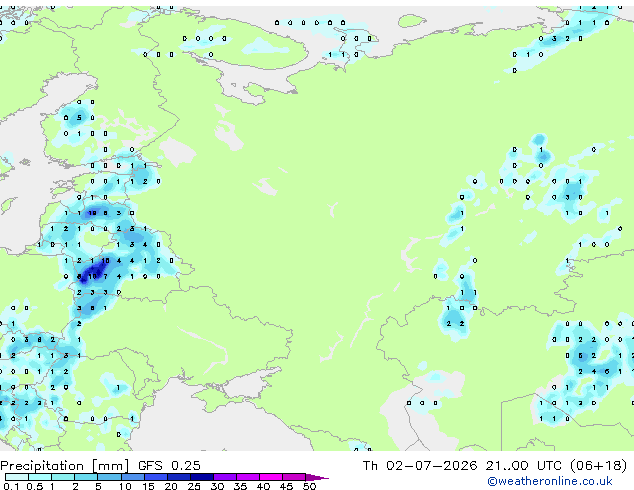Select legend swatch between 0.1 and 0.5
This screenshot has height=490, width=634.
point(17,477)
